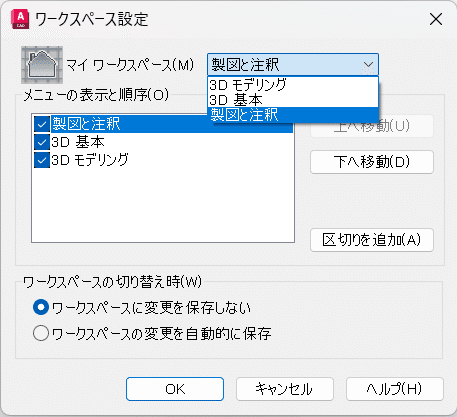The height and width of the screenshot is (417, 457).
Task: Uncheck the 3D モデリング checkbox in menu order list
Action: [42, 160]
